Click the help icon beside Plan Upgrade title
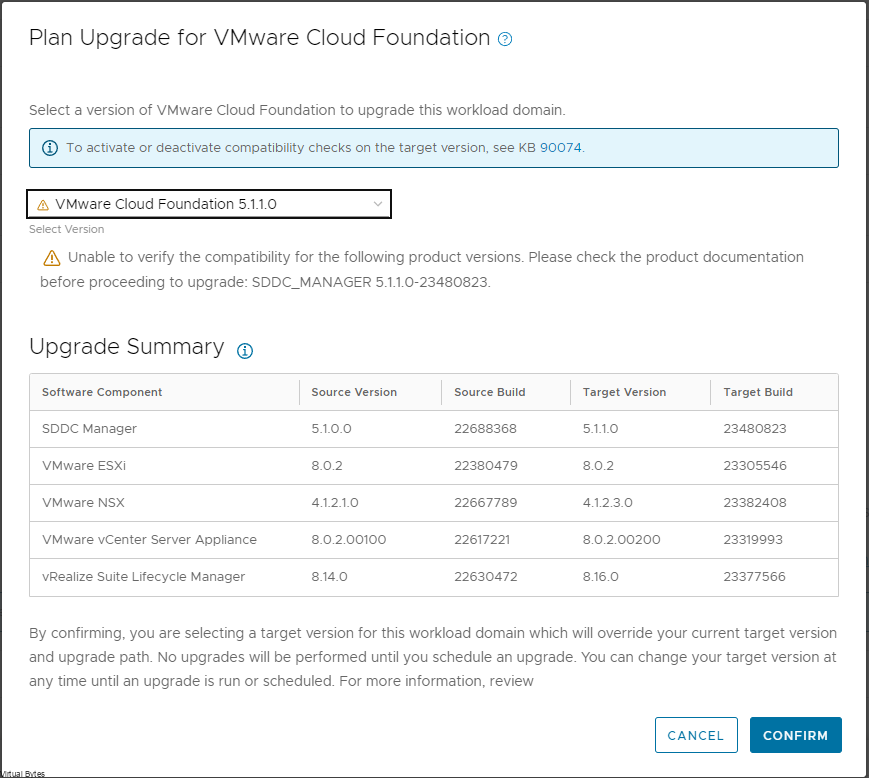Screen dimensions: 869x778 (505, 40)
